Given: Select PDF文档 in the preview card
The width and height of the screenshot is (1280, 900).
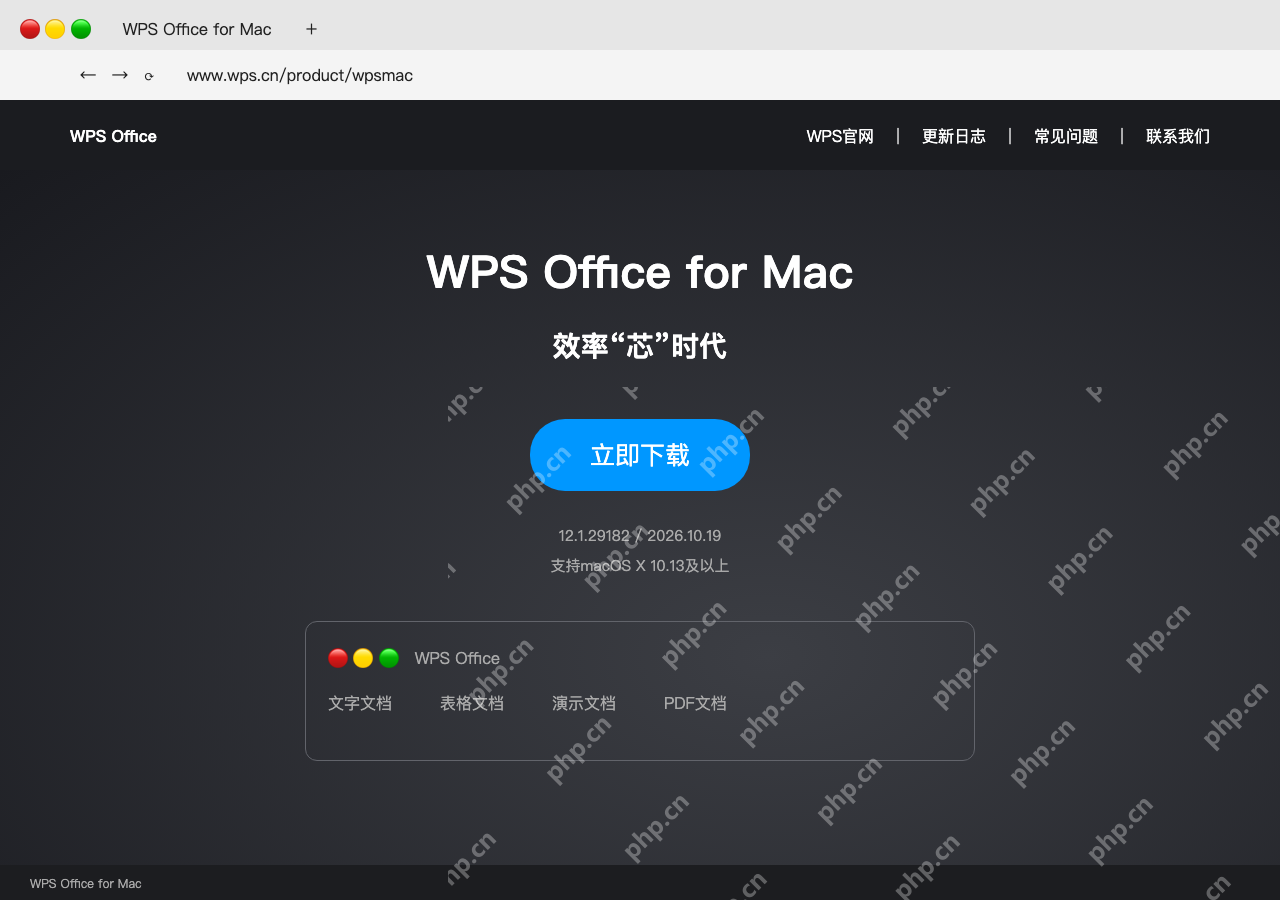Looking at the screenshot, I should tap(695, 703).
